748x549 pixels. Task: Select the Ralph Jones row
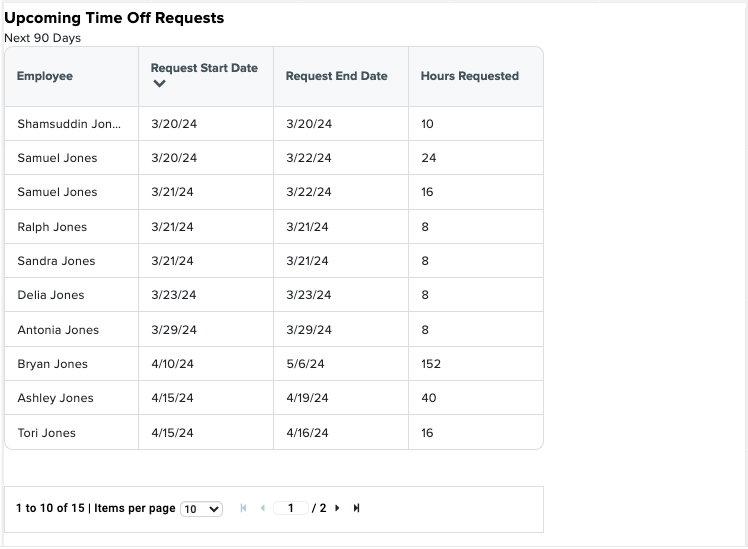274,227
